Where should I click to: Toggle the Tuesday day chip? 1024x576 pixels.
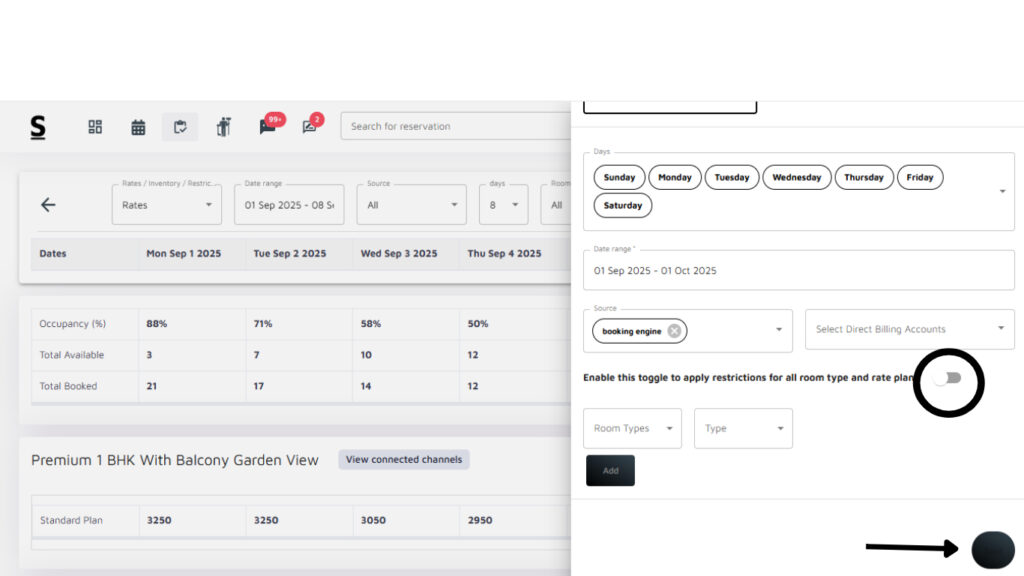pyautogui.click(x=731, y=177)
